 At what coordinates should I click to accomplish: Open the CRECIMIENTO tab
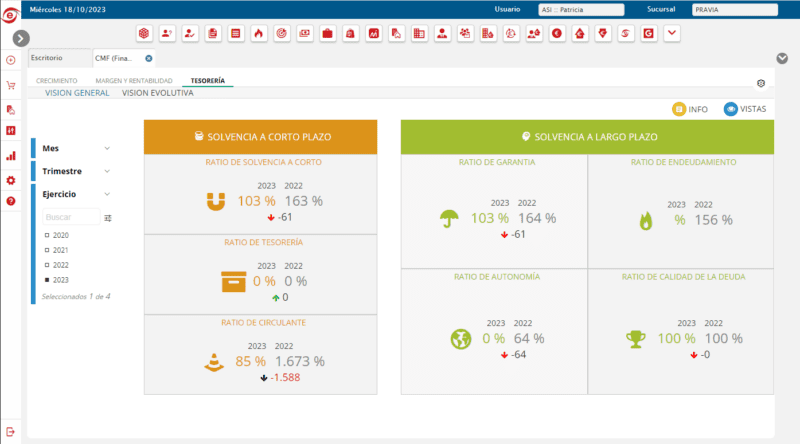[x=57, y=81]
